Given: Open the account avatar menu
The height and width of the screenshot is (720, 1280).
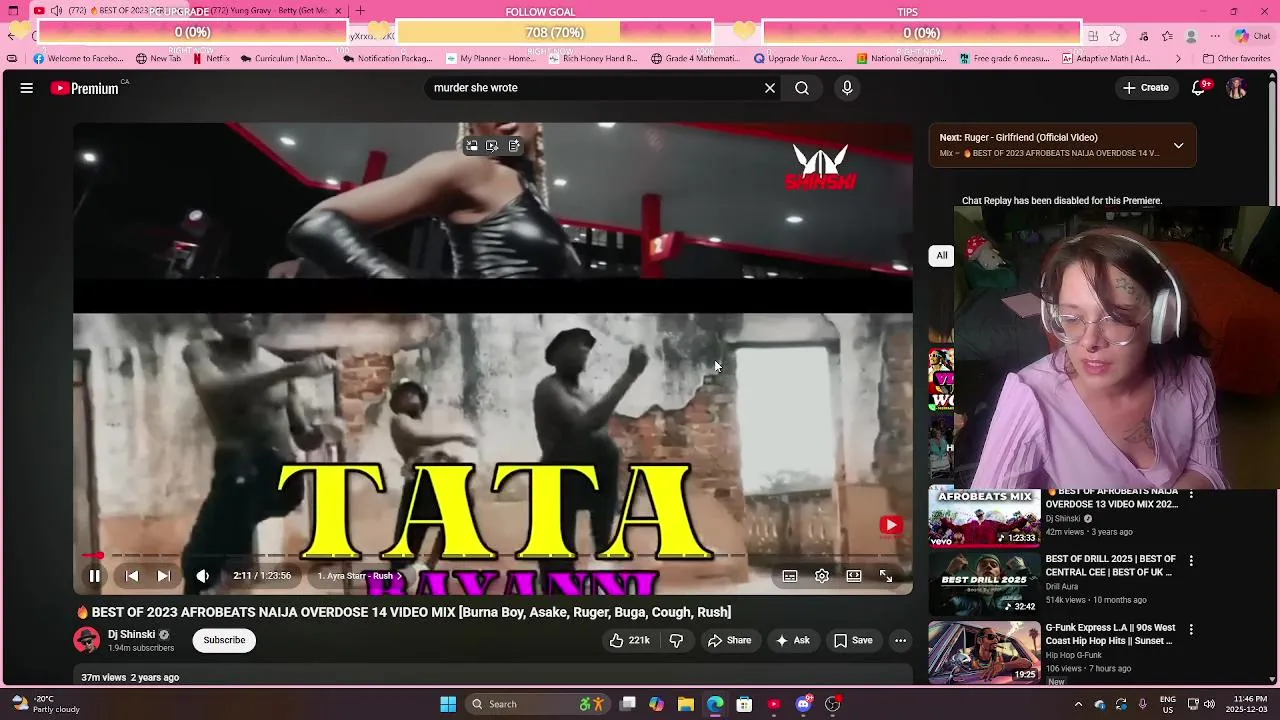Looking at the screenshot, I should pyautogui.click(x=1237, y=88).
